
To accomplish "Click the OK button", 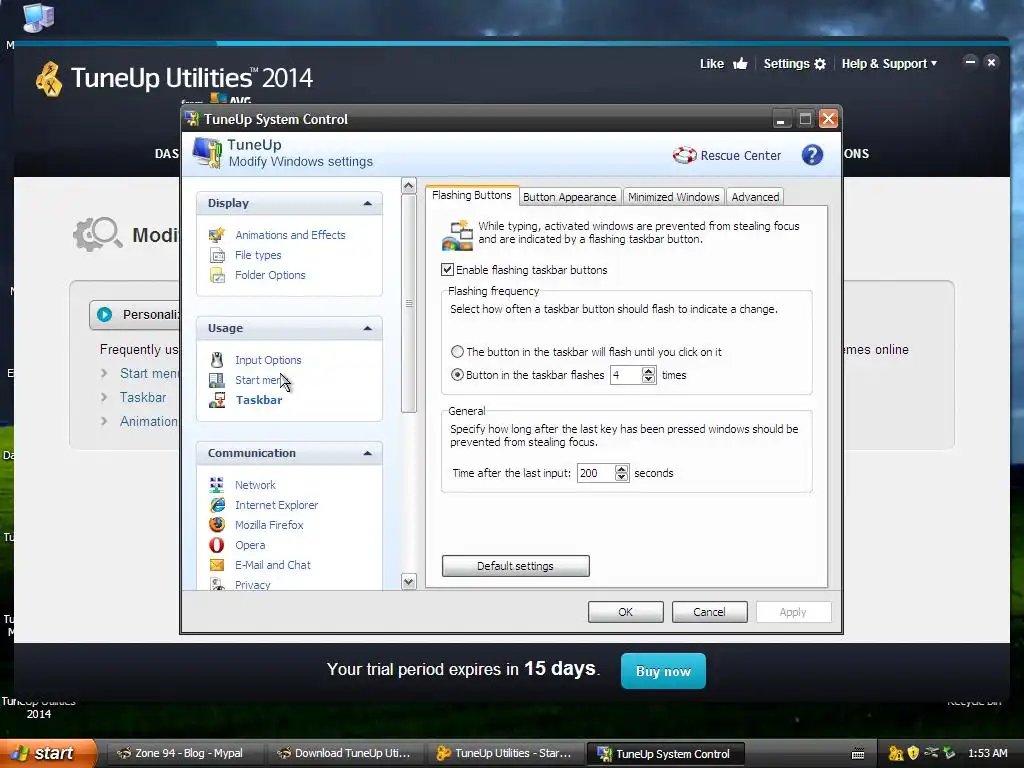I will tap(626, 612).
